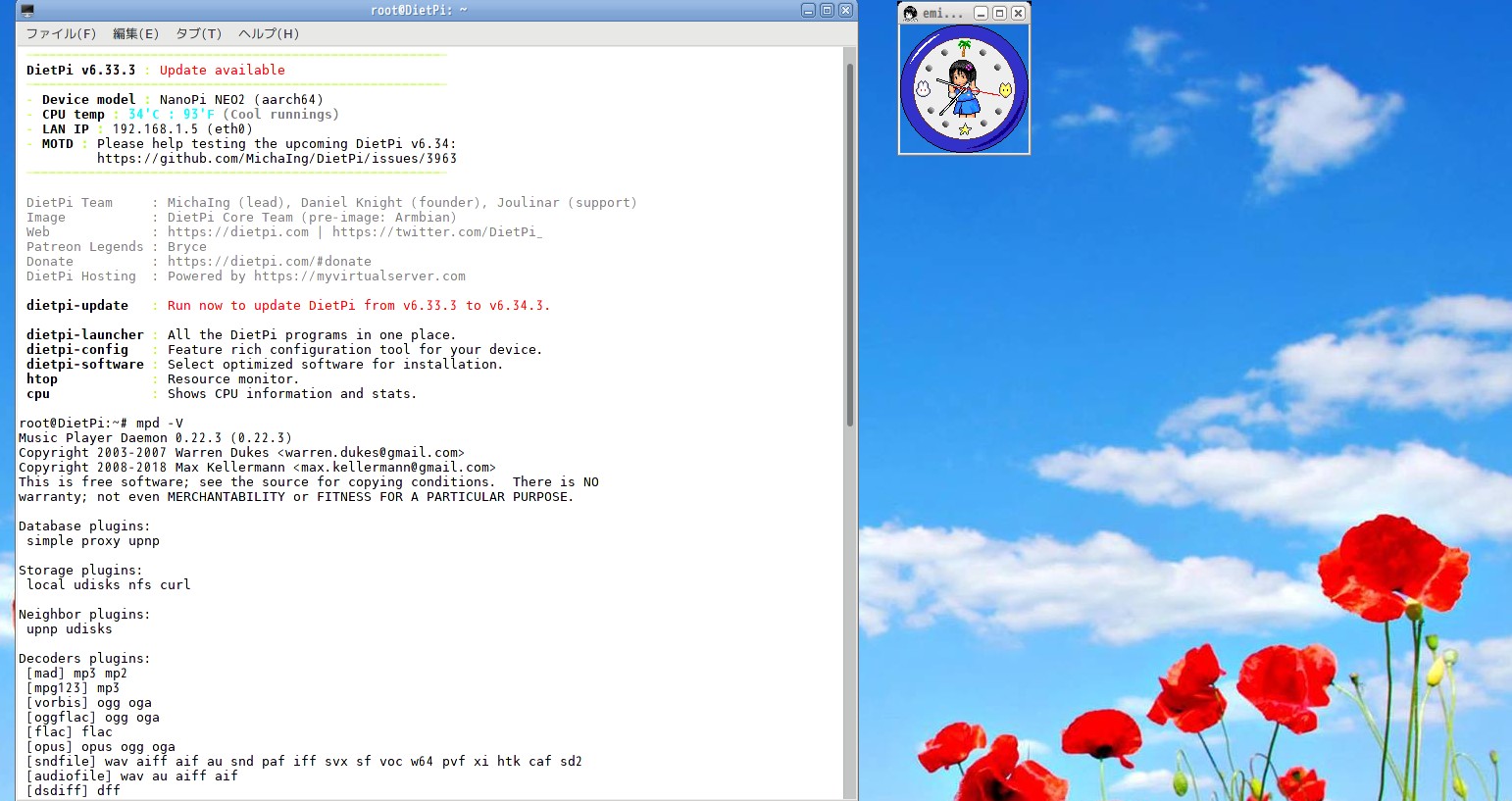
Task: Click the girl avatar icon in clock title bar
Action: click(910, 13)
